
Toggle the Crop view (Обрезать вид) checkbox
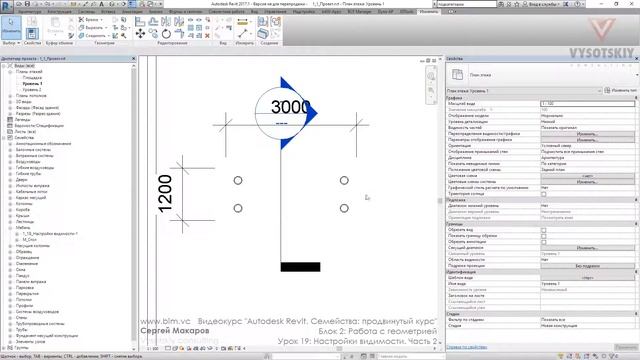point(544,230)
